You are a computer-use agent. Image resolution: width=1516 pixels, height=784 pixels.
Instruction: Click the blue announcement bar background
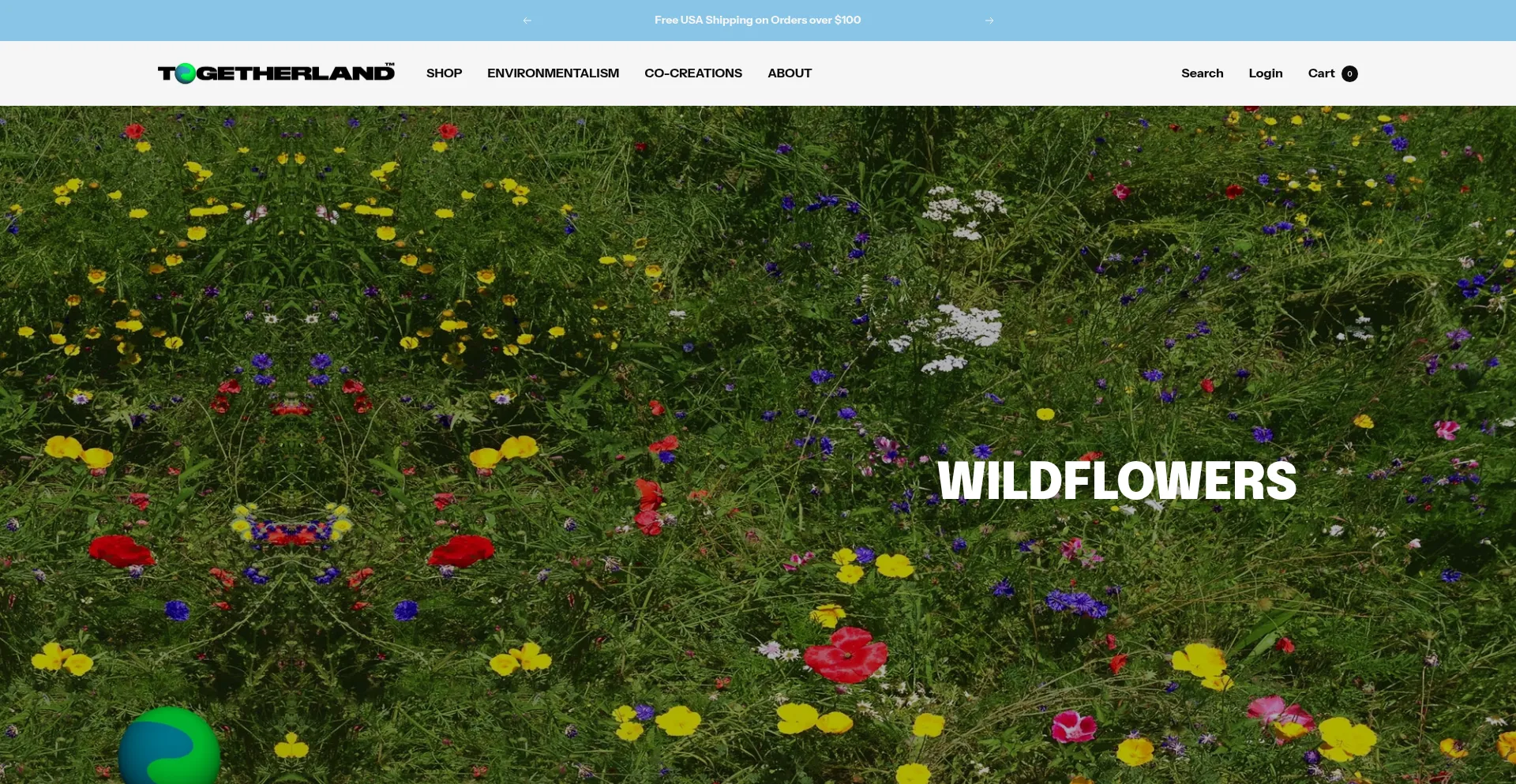click(316, 21)
